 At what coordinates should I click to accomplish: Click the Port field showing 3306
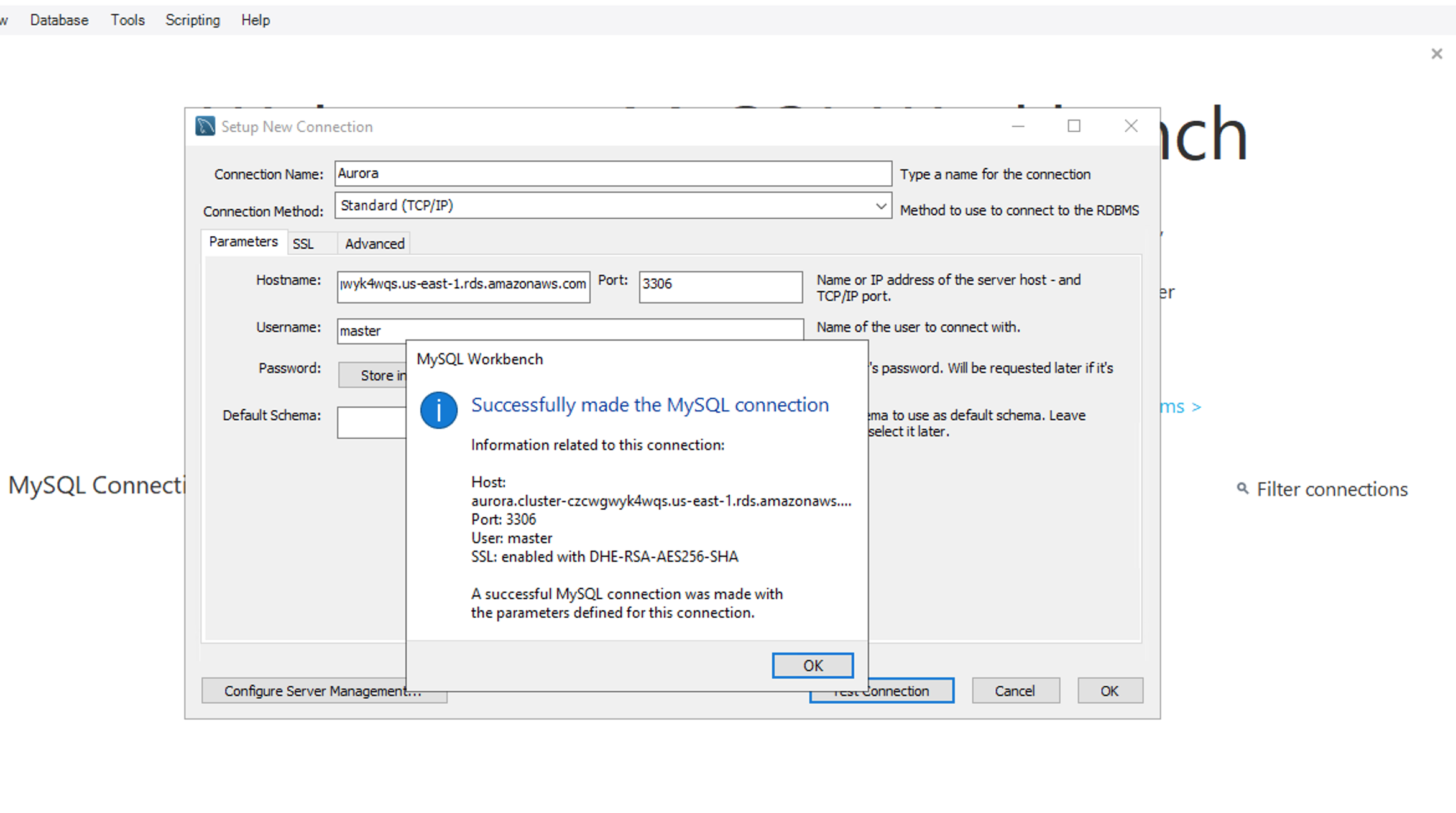pyautogui.click(x=720, y=287)
